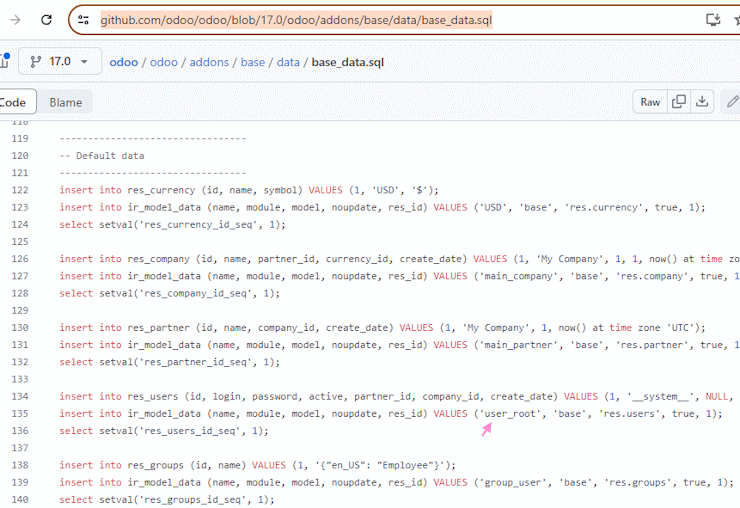Screen dimensions: 740x508
Task: Select line number 126
Action: [20, 259]
